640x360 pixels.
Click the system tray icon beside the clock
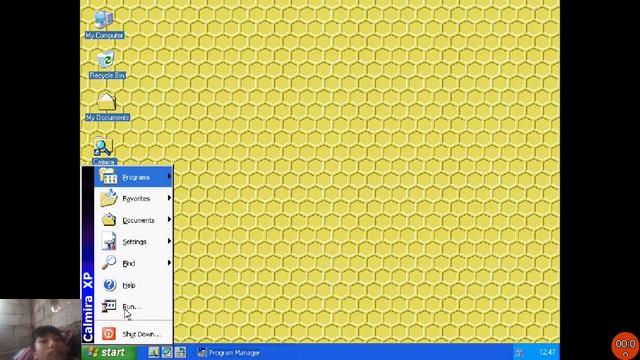click(x=519, y=353)
